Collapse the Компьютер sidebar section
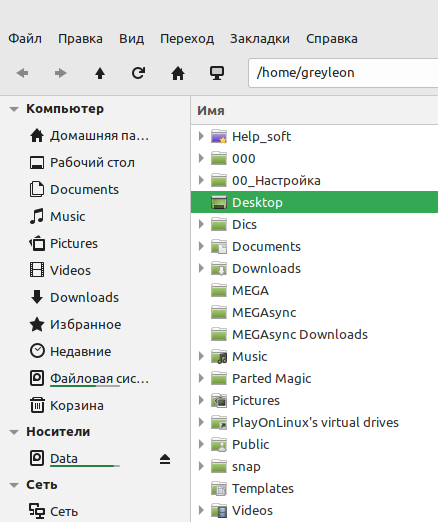The height and width of the screenshot is (522, 438). pos(14,109)
